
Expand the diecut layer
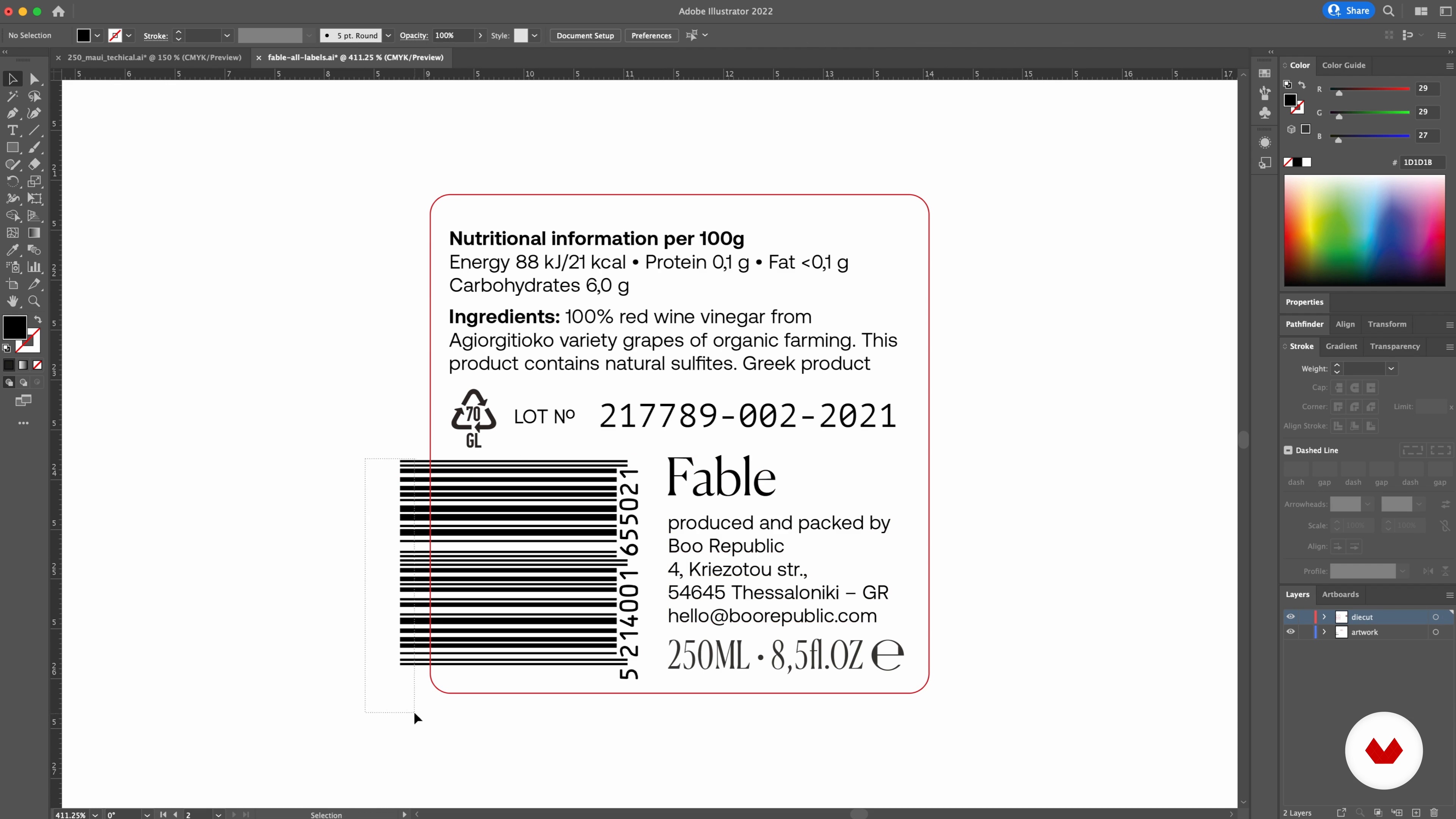tap(1324, 617)
